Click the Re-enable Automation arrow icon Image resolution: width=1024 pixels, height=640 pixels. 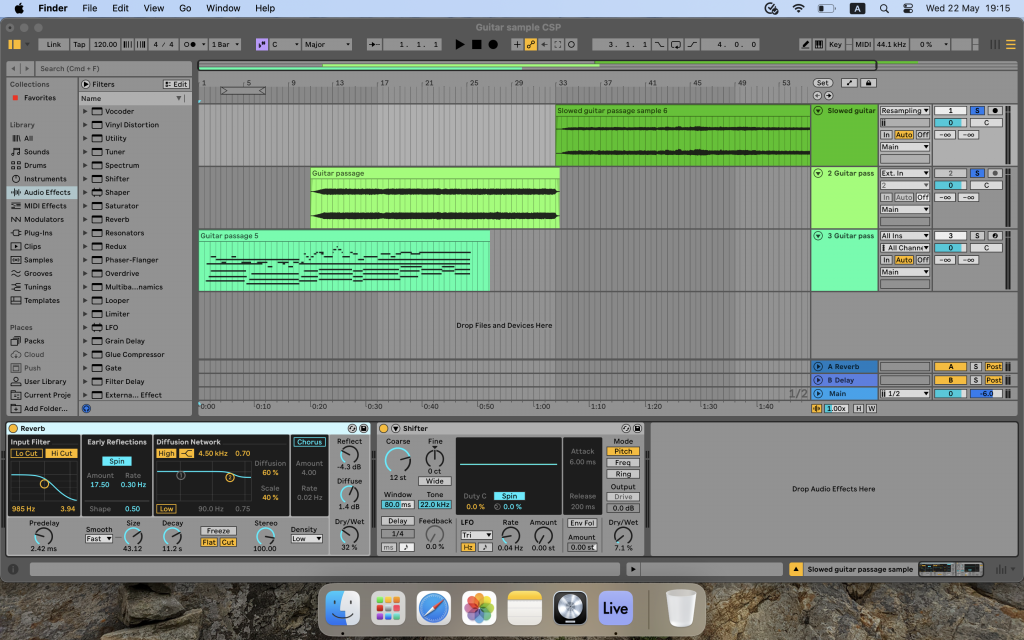[544, 44]
